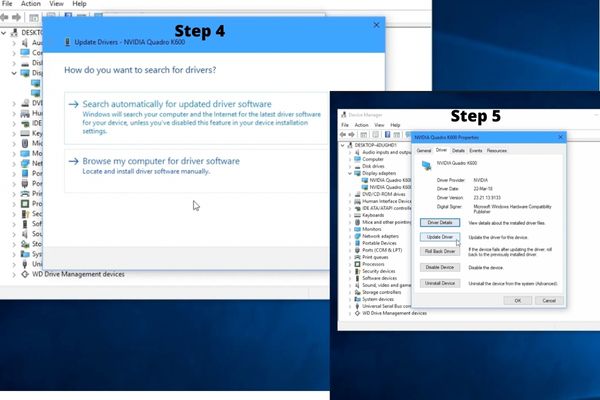Screen dimensions: 600x400
Task: Click Disk drives icon in small right Device Manager
Action: point(357,167)
